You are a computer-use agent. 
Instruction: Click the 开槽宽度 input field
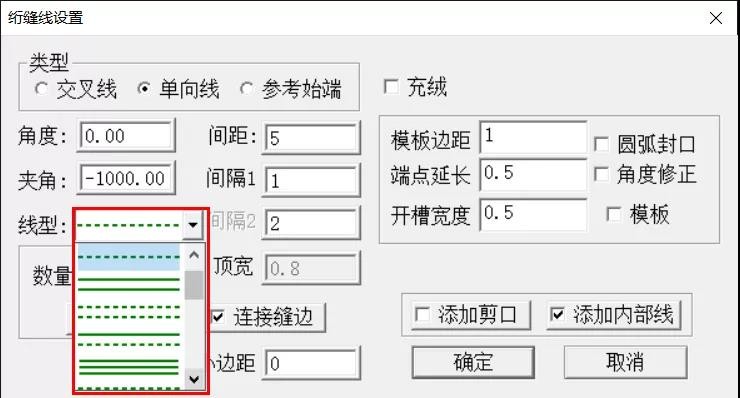[x=533, y=214]
